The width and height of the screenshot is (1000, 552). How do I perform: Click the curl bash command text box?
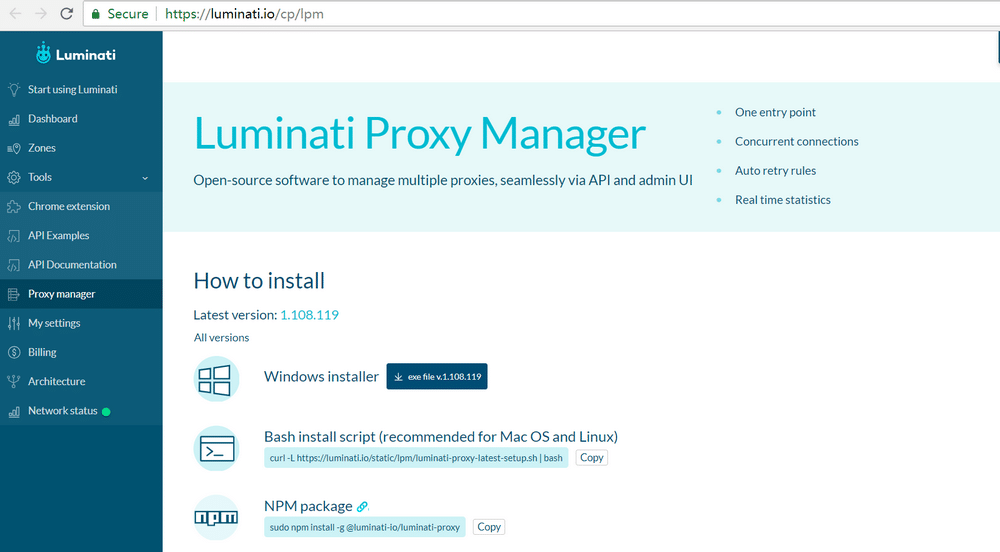[x=416, y=458]
